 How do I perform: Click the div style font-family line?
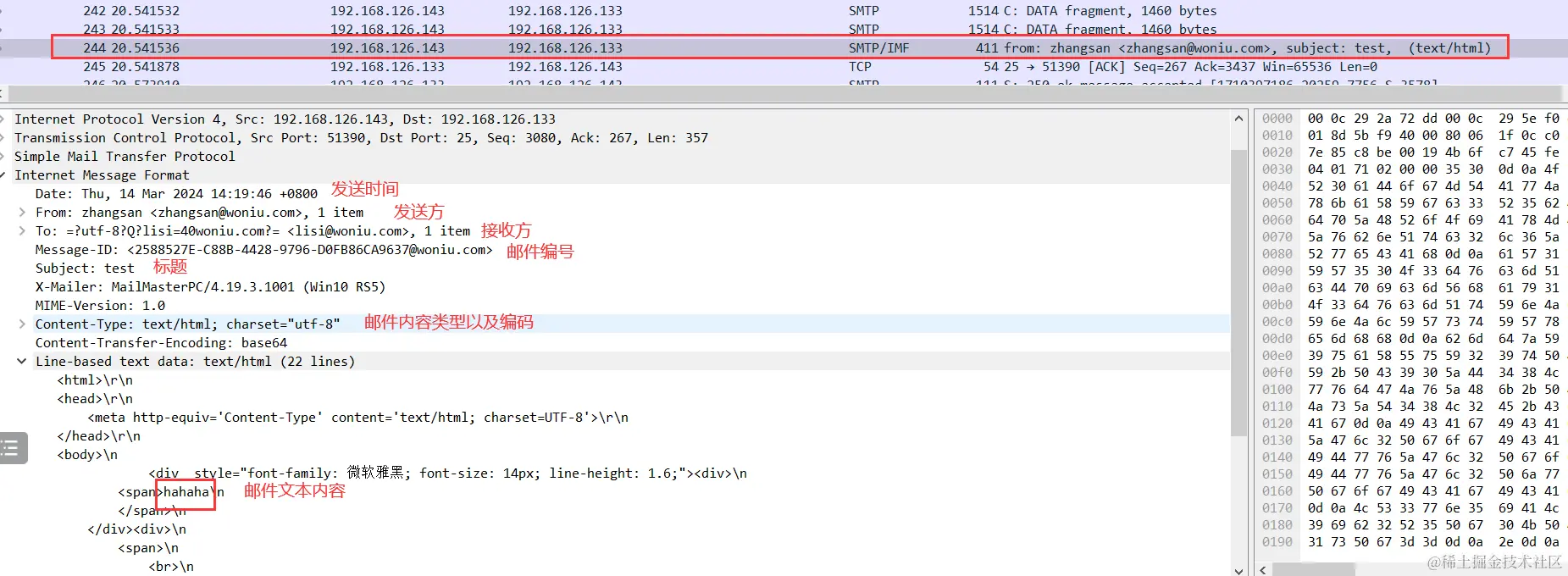tap(448, 473)
